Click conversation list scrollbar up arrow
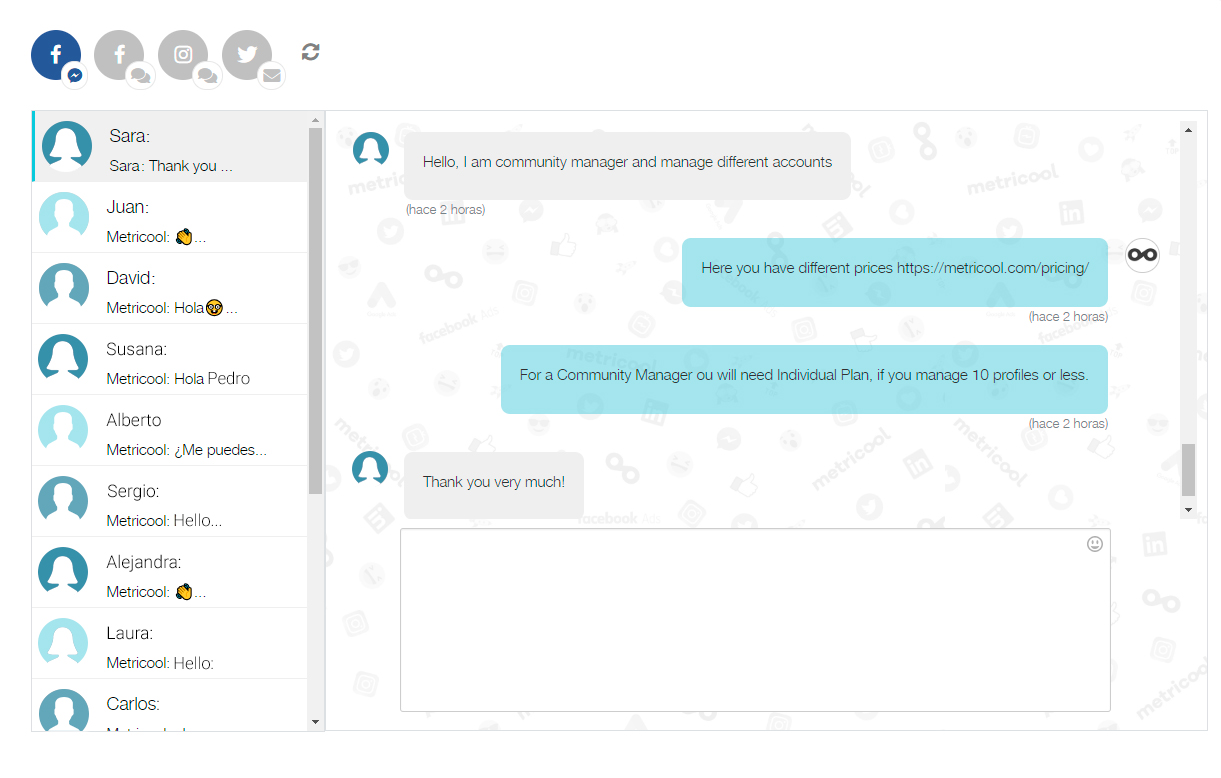Image resolution: width=1221 pixels, height=778 pixels. coord(316,120)
